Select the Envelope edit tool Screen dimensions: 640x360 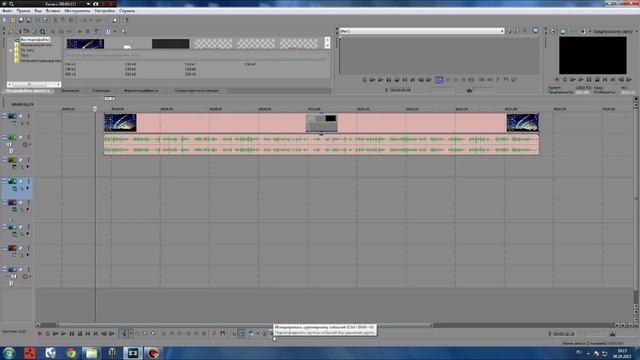(x=138, y=333)
